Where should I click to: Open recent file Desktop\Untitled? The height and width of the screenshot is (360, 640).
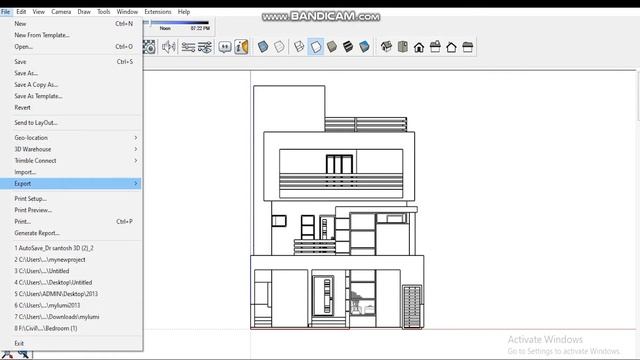(71, 282)
